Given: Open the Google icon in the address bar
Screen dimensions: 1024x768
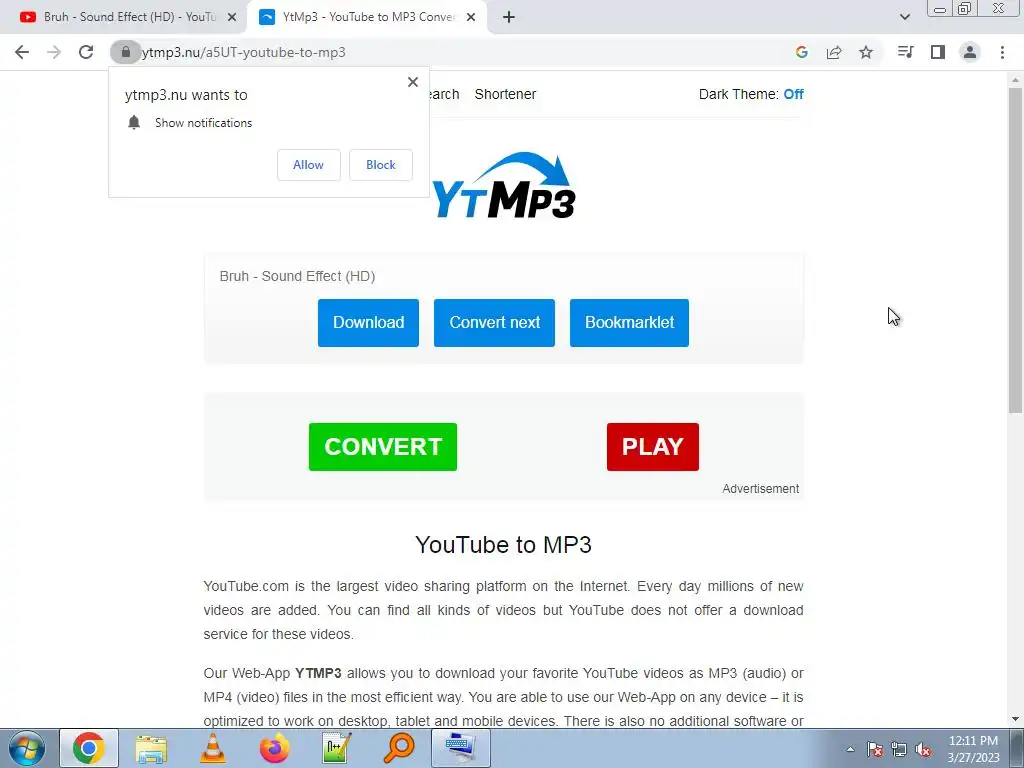Looking at the screenshot, I should pos(801,52).
